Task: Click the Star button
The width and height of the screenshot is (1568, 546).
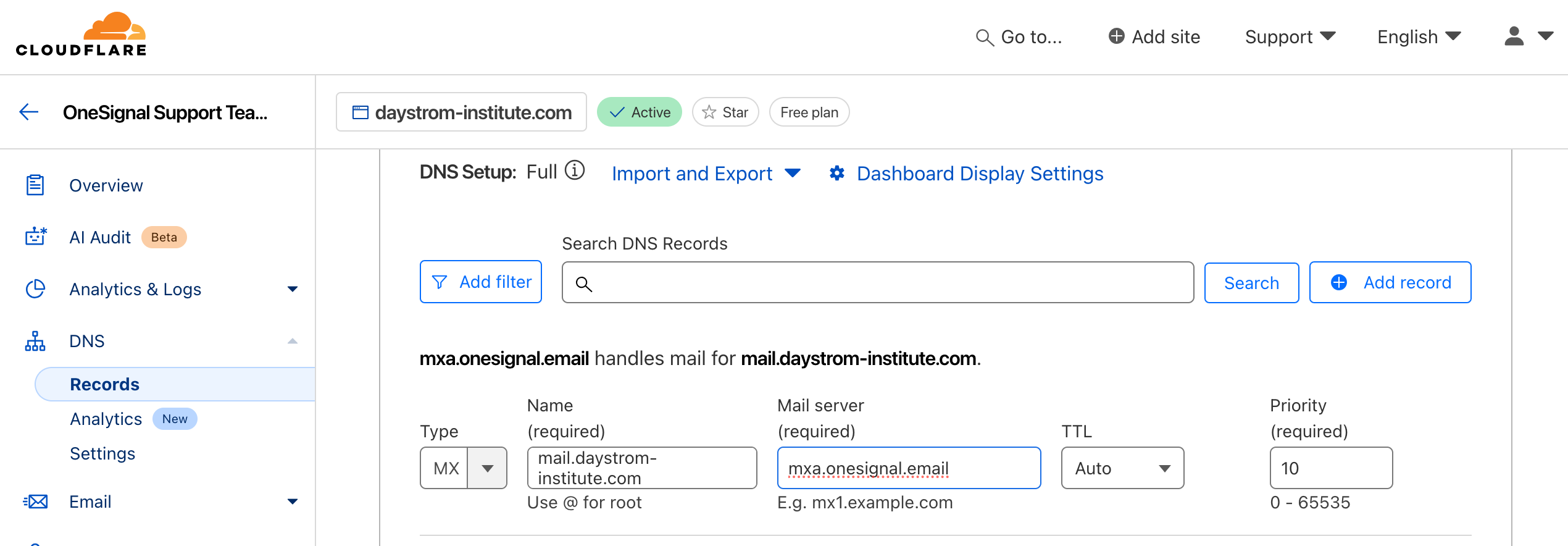Action: [x=725, y=112]
